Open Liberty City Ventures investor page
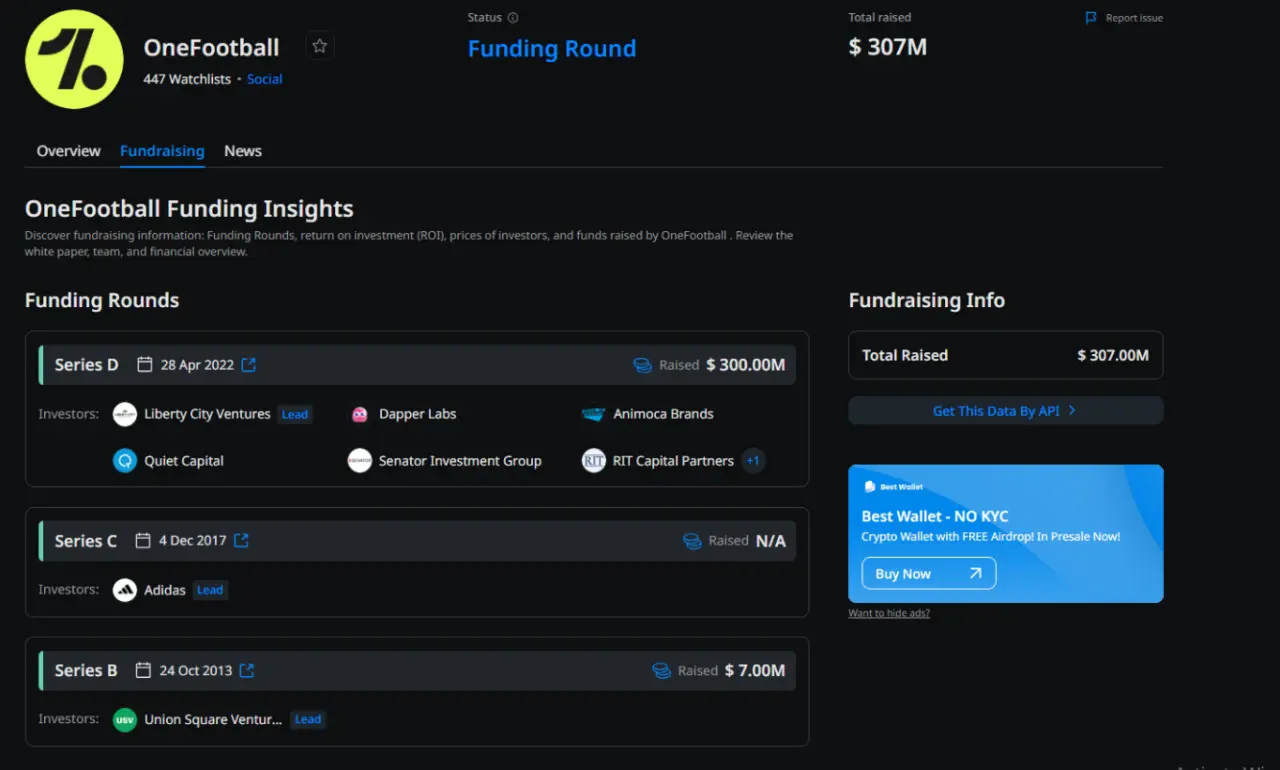 tap(207, 414)
